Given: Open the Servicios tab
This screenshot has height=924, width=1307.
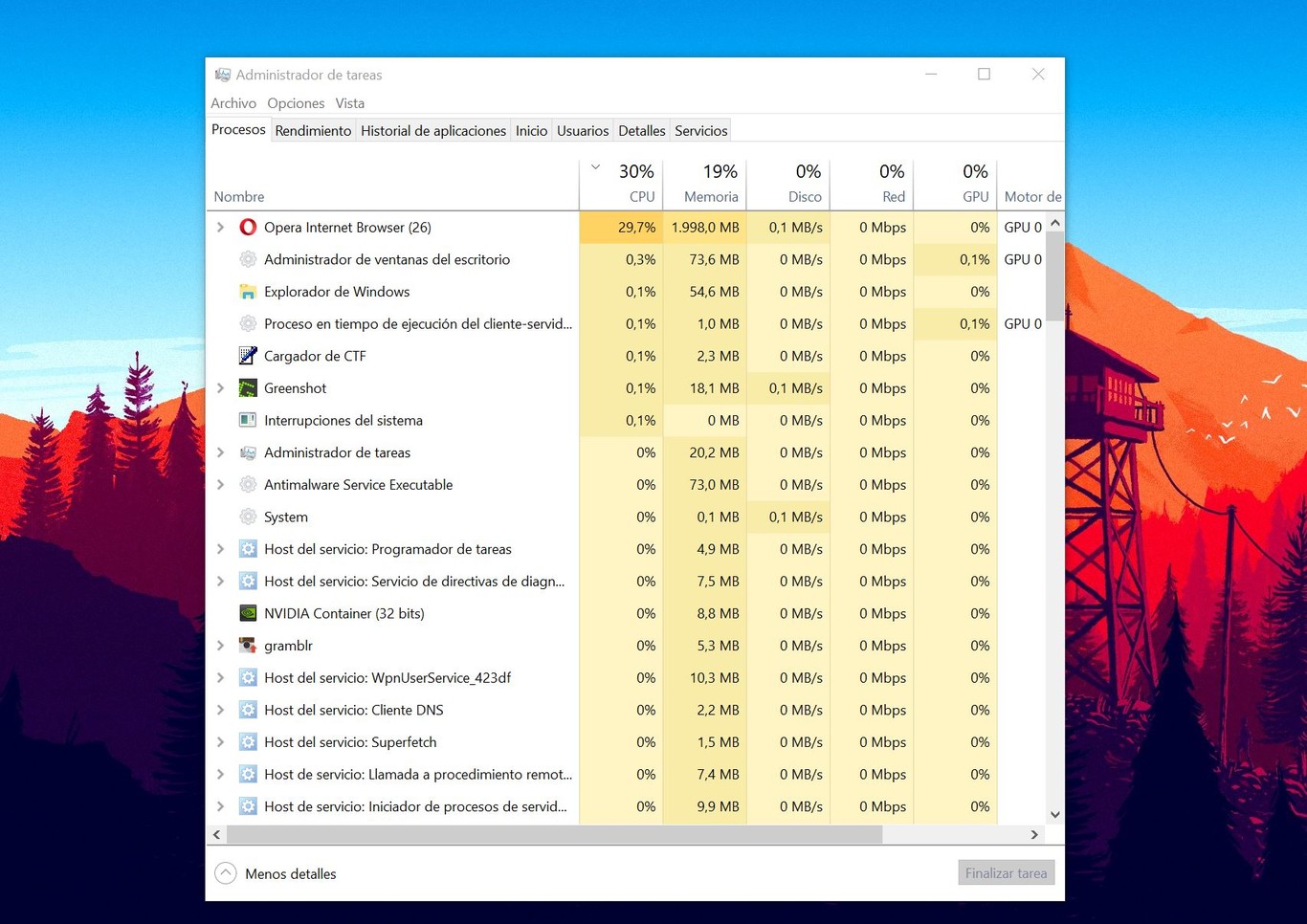Looking at the screenshot, I should pyautogui.click(x=701, y=131).
